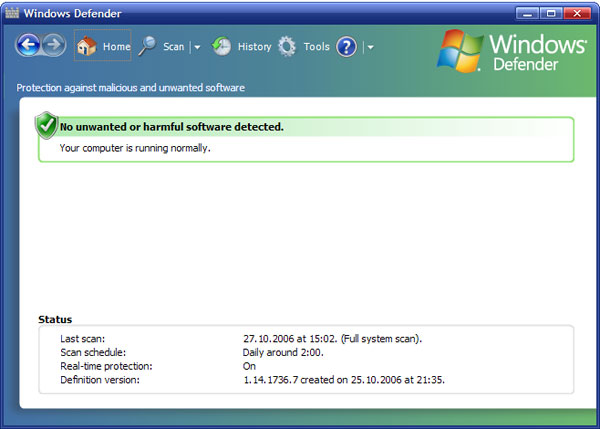This screenshot has height=429, width=600.
Task: Click the Tools gear icon
Action: pyautogui.click(x=287, y=46)
